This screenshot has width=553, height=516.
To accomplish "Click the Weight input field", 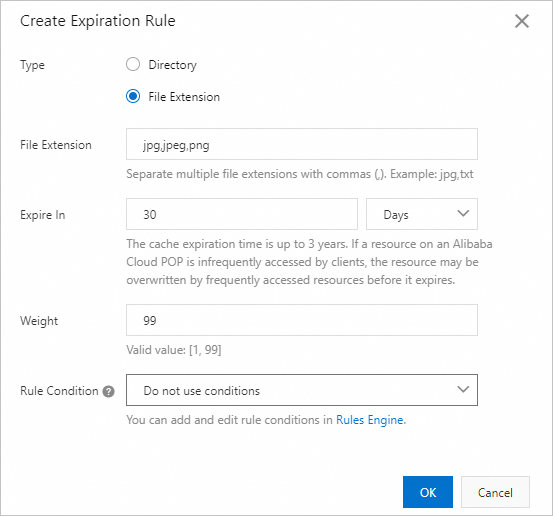I will pos(302,320).
